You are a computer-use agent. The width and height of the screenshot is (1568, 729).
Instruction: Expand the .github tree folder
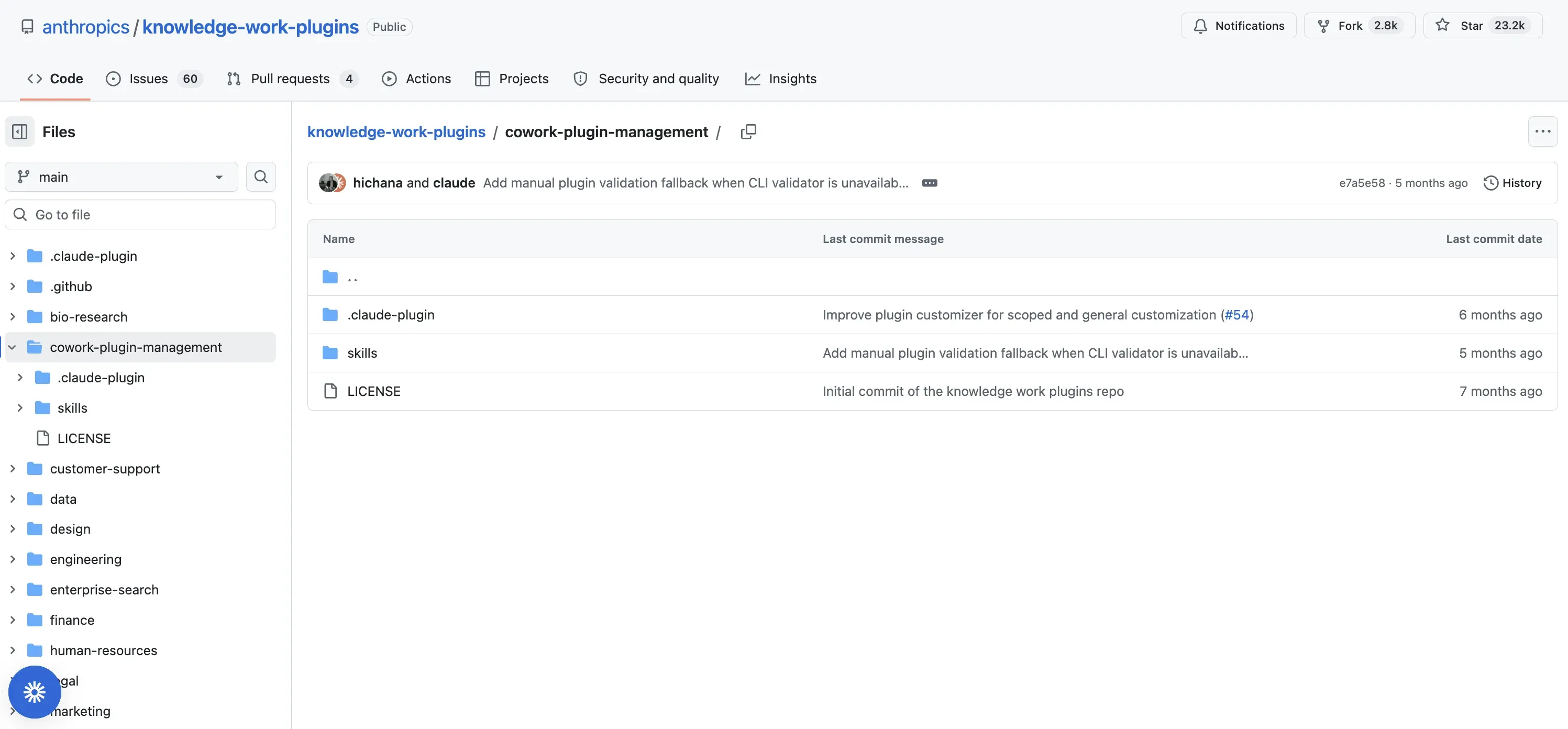(12, 286)
